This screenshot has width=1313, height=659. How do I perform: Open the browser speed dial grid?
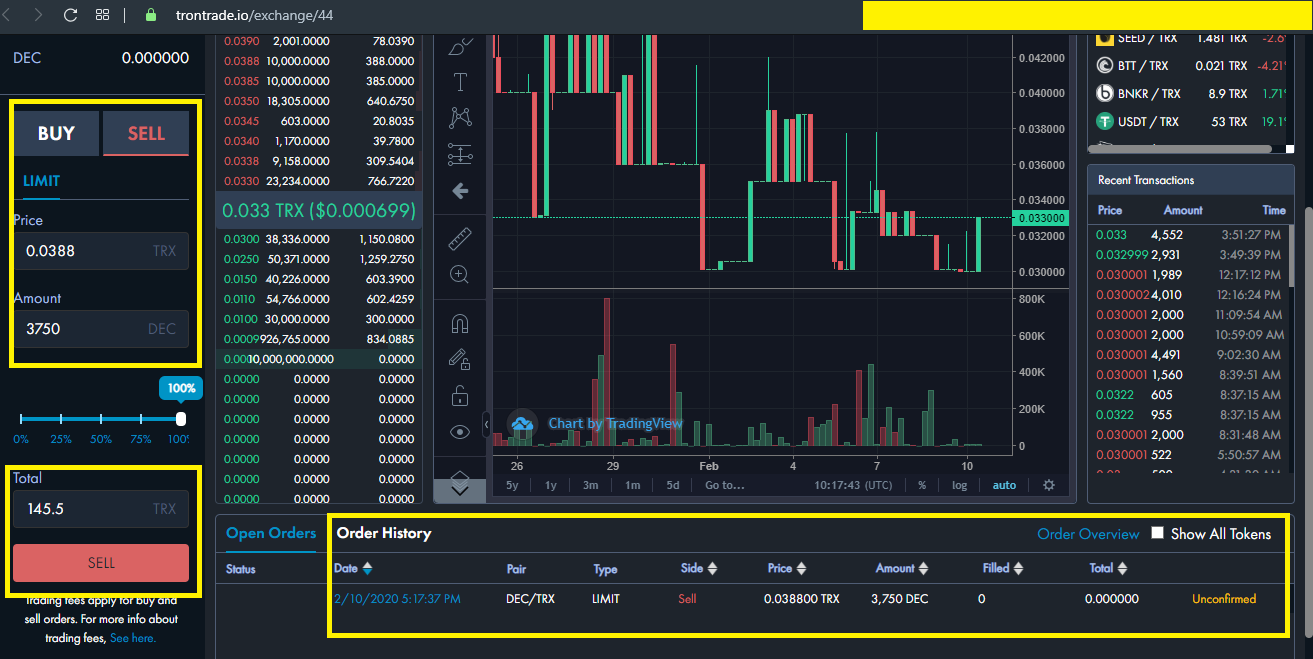tap(102, 15)
